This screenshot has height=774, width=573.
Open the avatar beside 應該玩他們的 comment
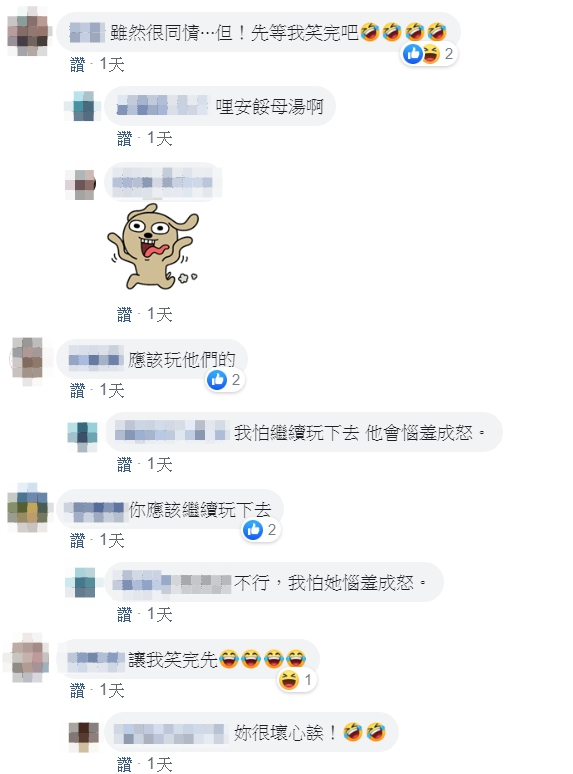pyautogui.click(x=28, y=361)
